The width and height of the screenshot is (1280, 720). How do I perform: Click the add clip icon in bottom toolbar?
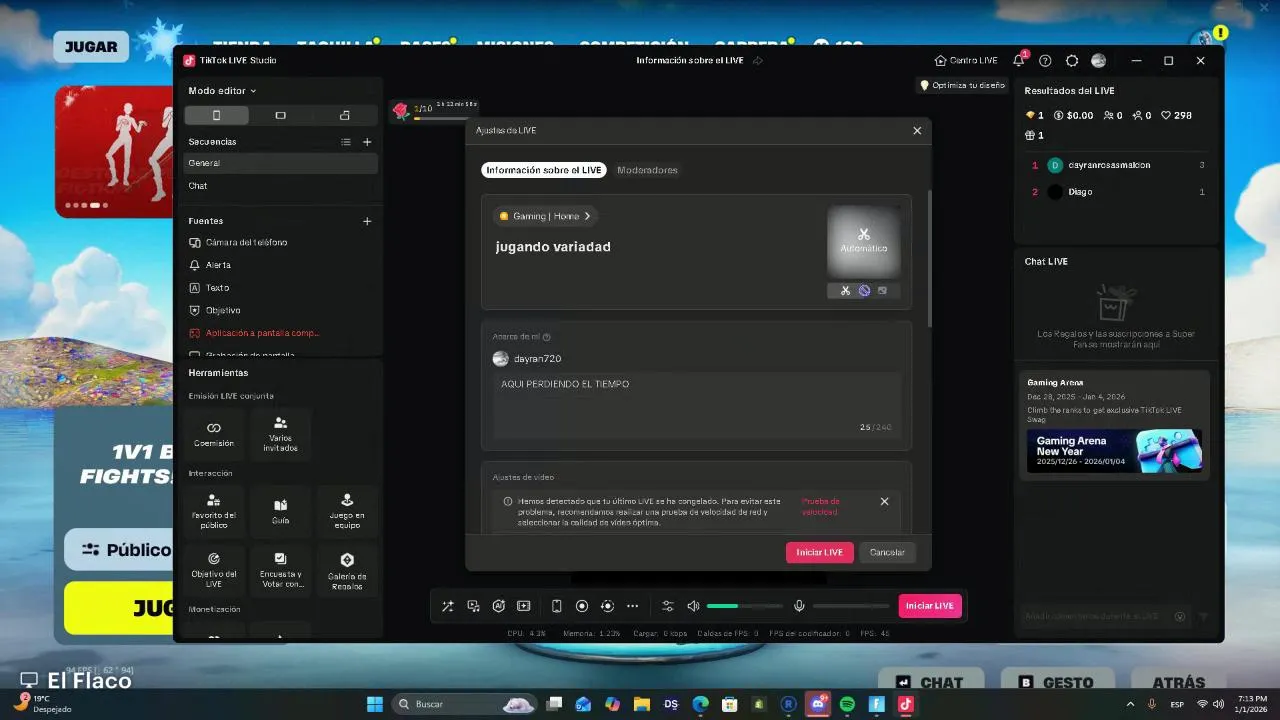coord(523,606)
